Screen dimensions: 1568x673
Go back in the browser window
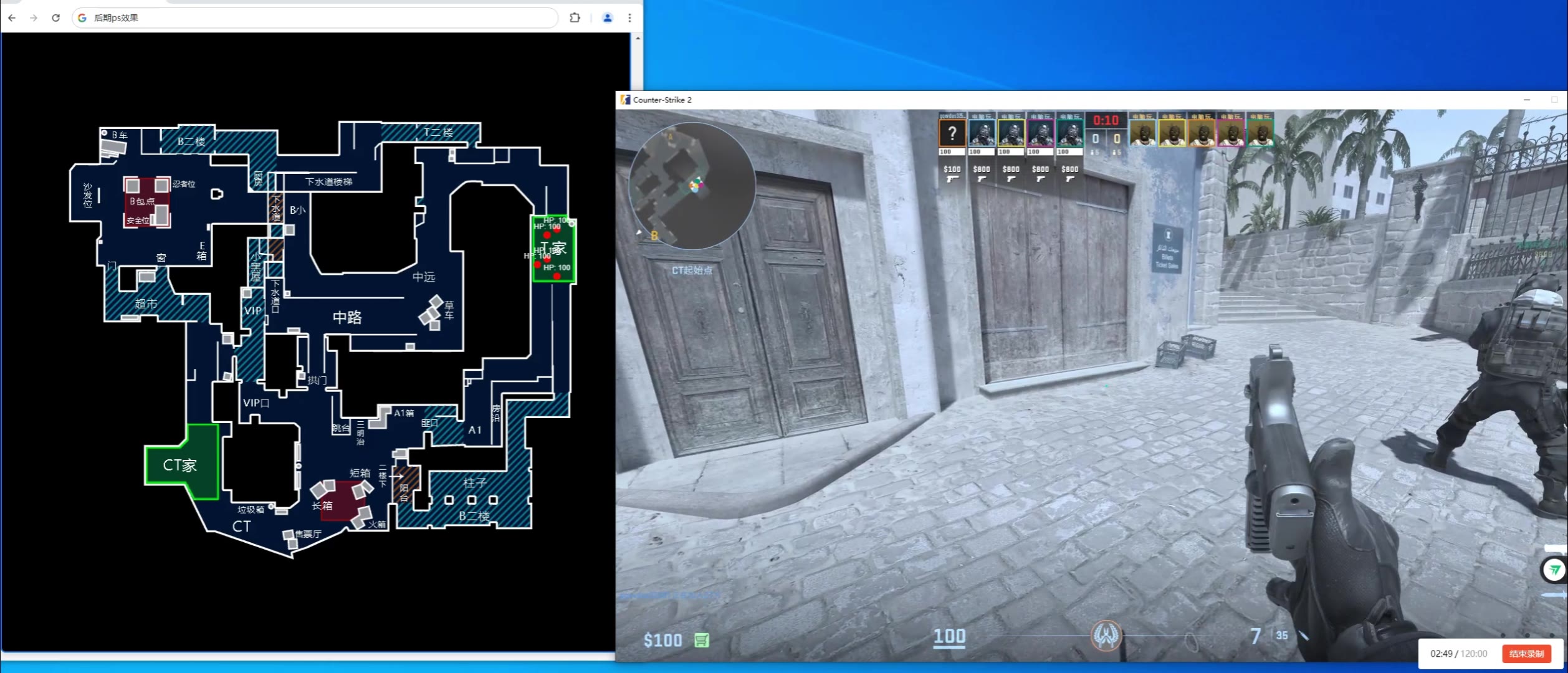pyautogui.click(x=12, y=18)
